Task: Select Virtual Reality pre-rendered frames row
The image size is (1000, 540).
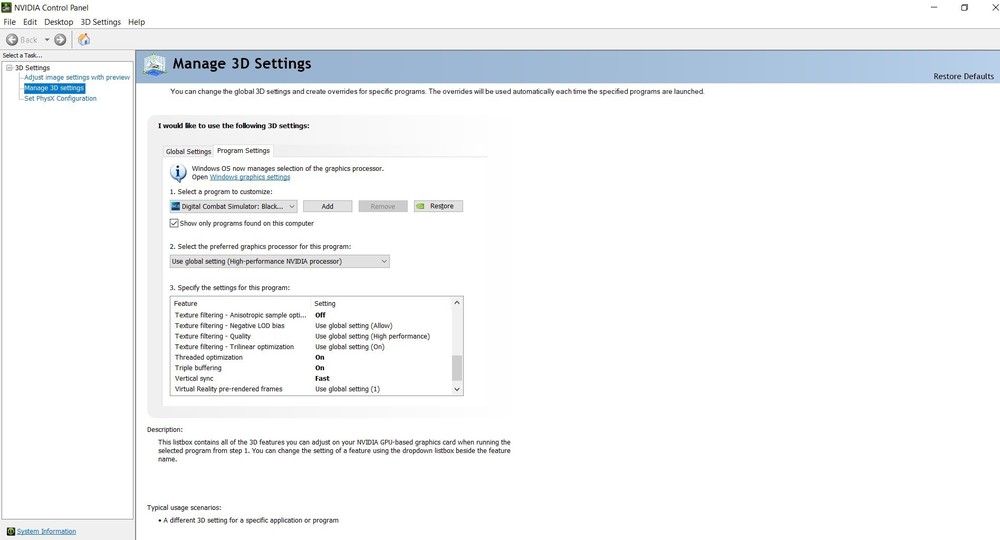Action: click(x=311, y=389)
